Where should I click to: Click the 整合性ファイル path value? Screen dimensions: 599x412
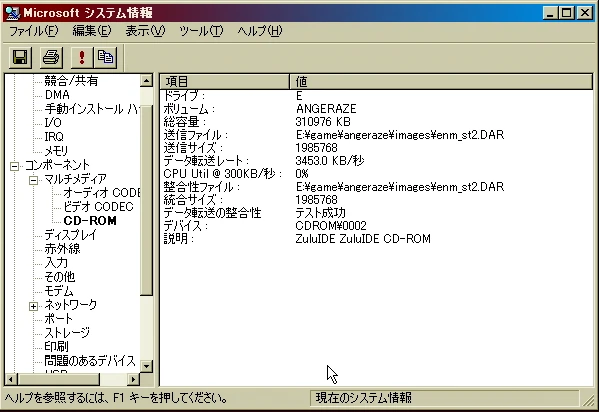pos(400,187)
